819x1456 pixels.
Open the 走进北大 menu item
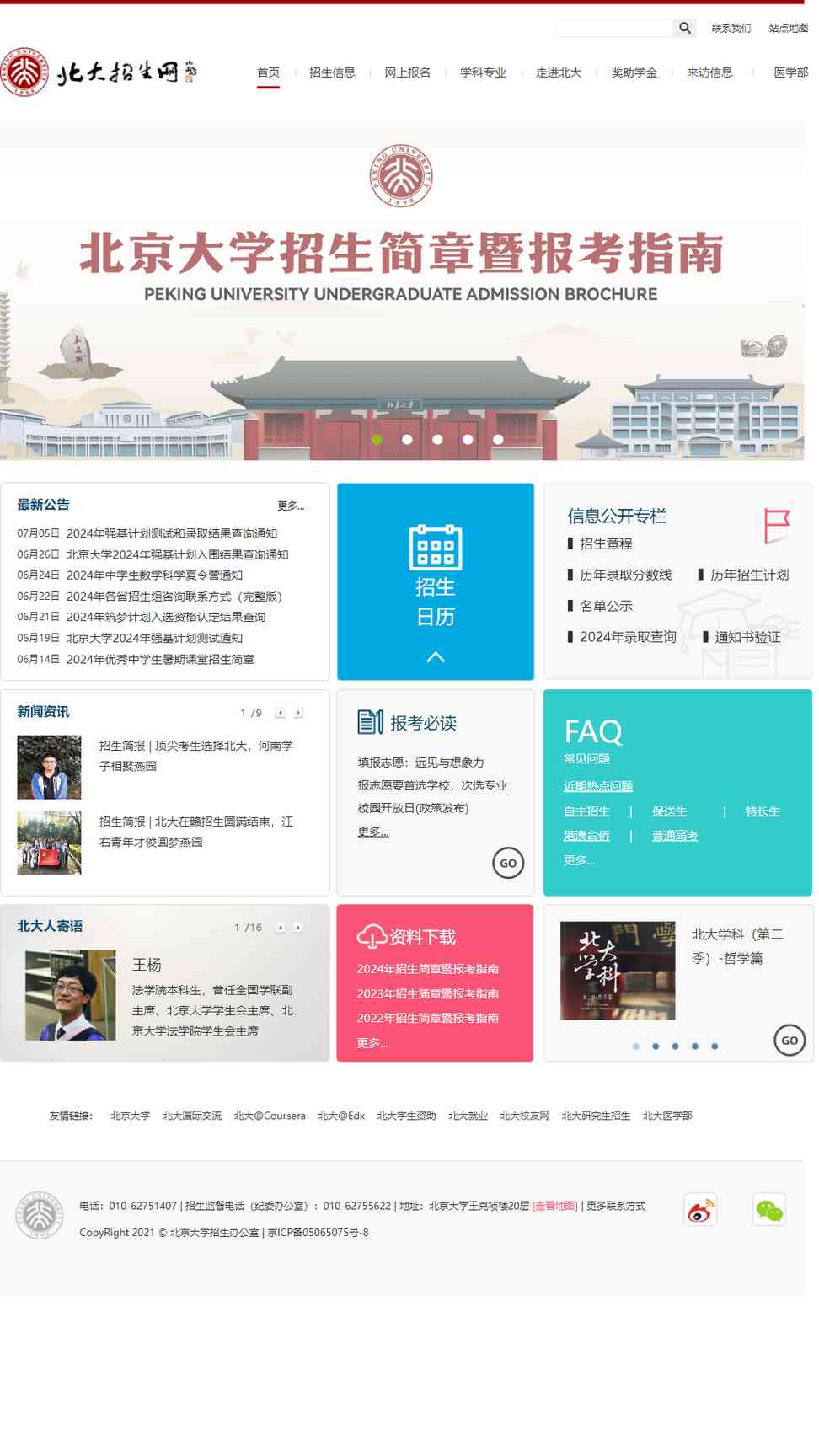559,72
